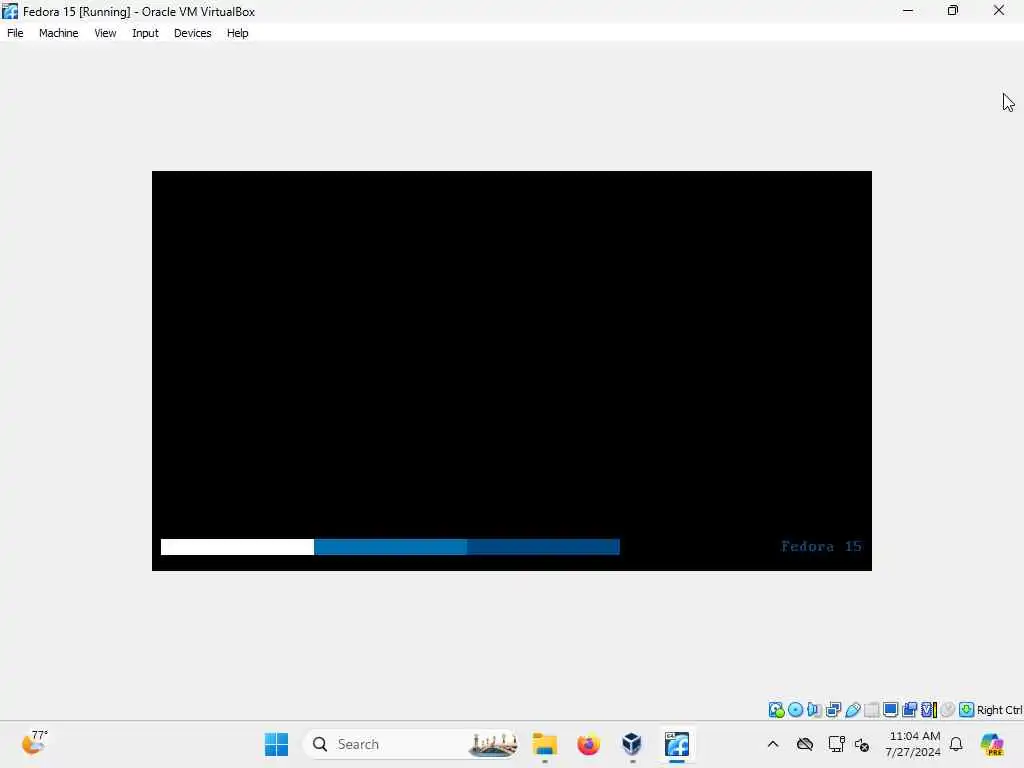Open the View menu
The height and width of the screenshot is (768, 1024).
coord(105,33)
